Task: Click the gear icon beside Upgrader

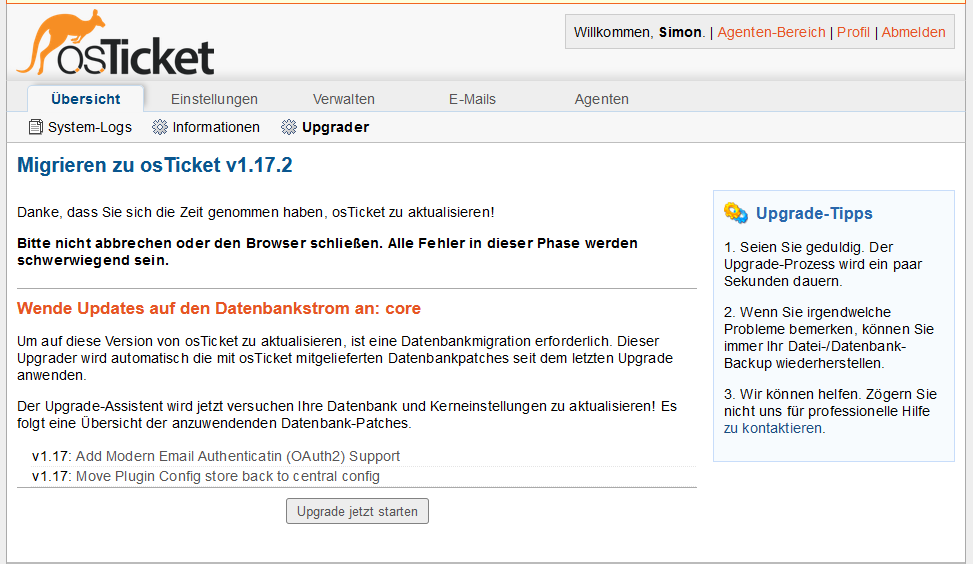Action: [289, 127]
